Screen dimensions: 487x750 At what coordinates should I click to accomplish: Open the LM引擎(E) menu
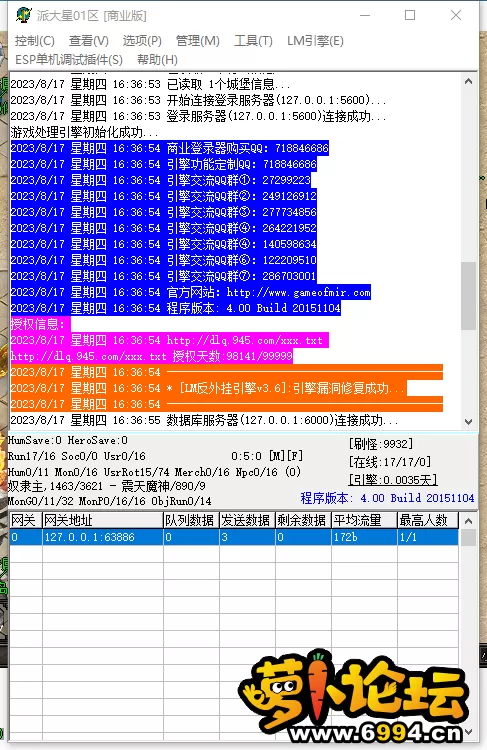click(x=315, y=41)
